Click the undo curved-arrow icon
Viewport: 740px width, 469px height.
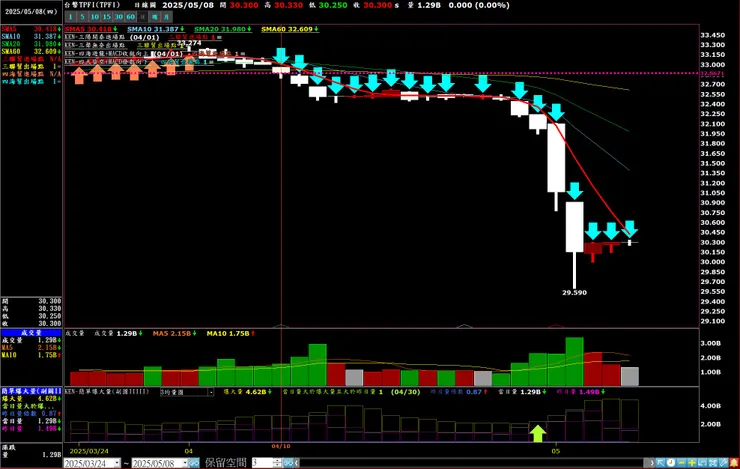click(x=702, y=463)
